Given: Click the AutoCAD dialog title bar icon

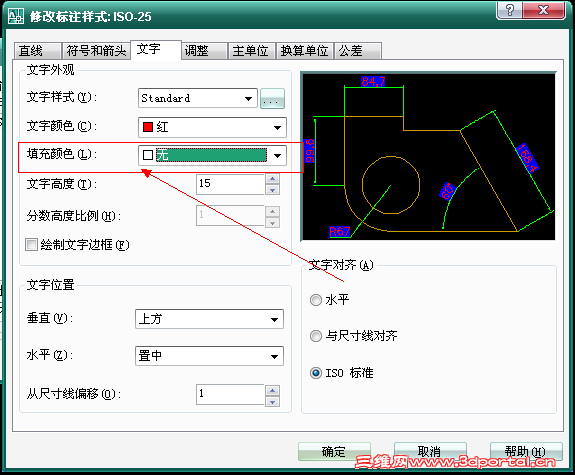Looking at the screenshot, I should tap(16, 16).
